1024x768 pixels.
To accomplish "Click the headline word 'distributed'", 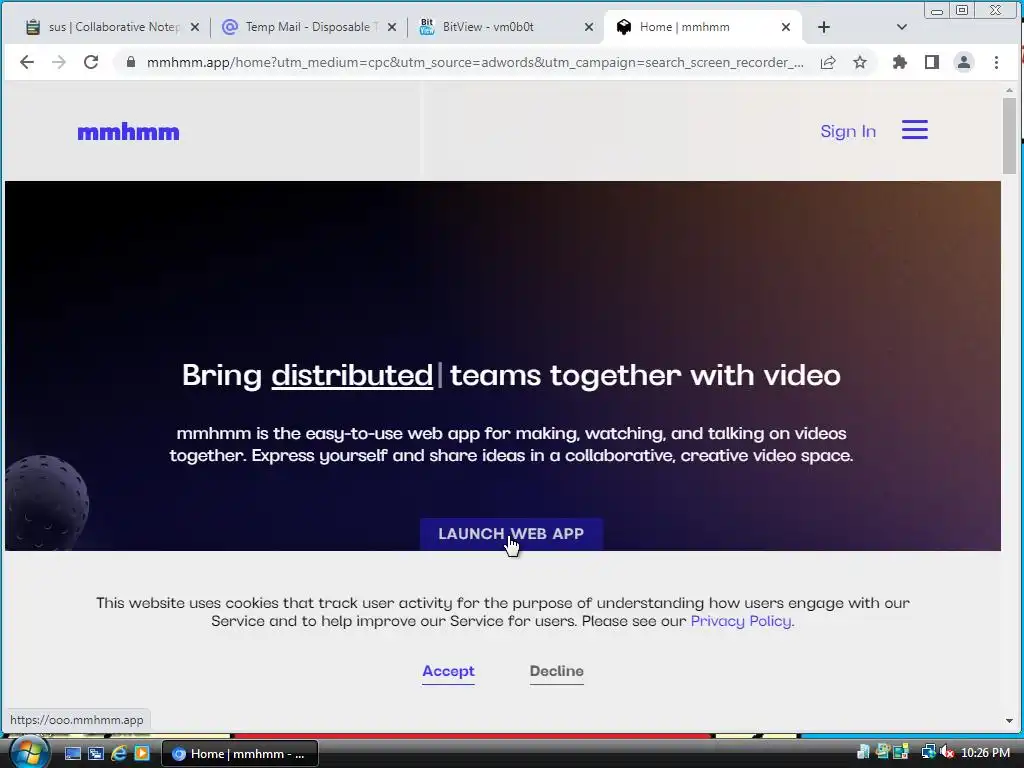I will (352, 375).
